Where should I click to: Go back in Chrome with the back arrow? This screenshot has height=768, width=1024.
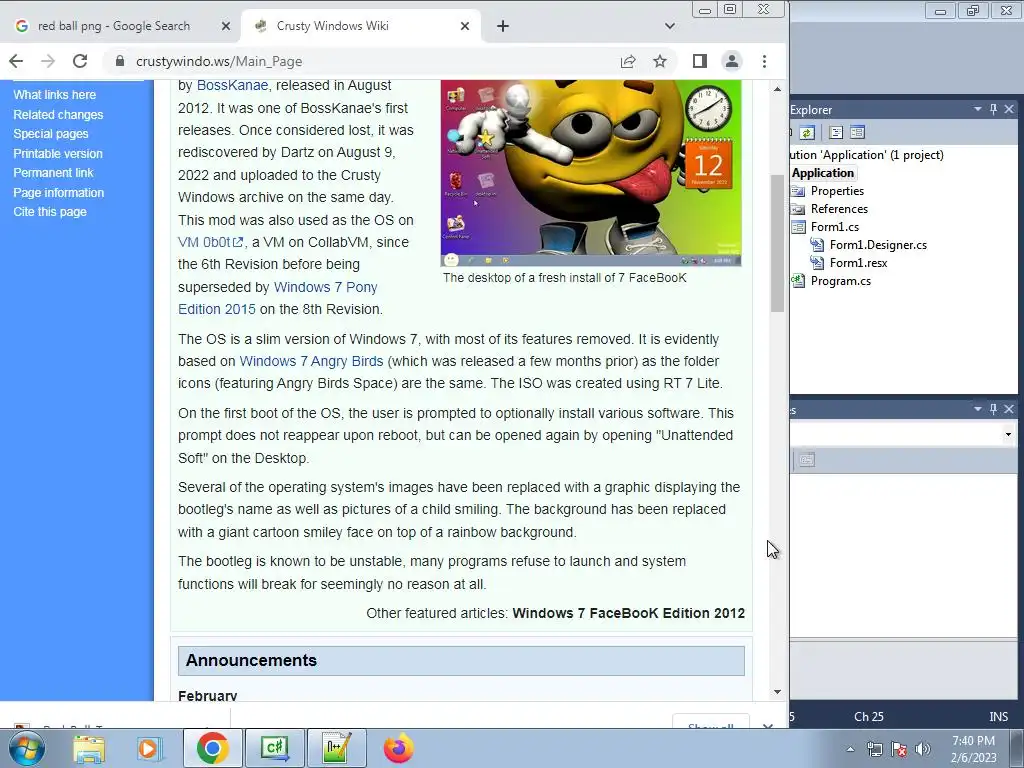(16, 61)
